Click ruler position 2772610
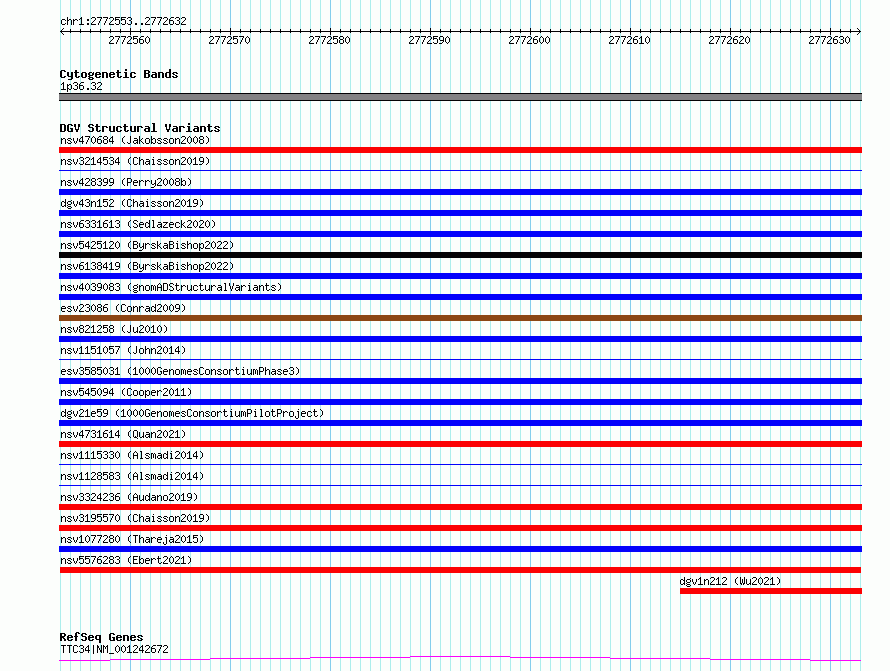The height and width of the screenshot is (671, 890). [x=629, y=40]
